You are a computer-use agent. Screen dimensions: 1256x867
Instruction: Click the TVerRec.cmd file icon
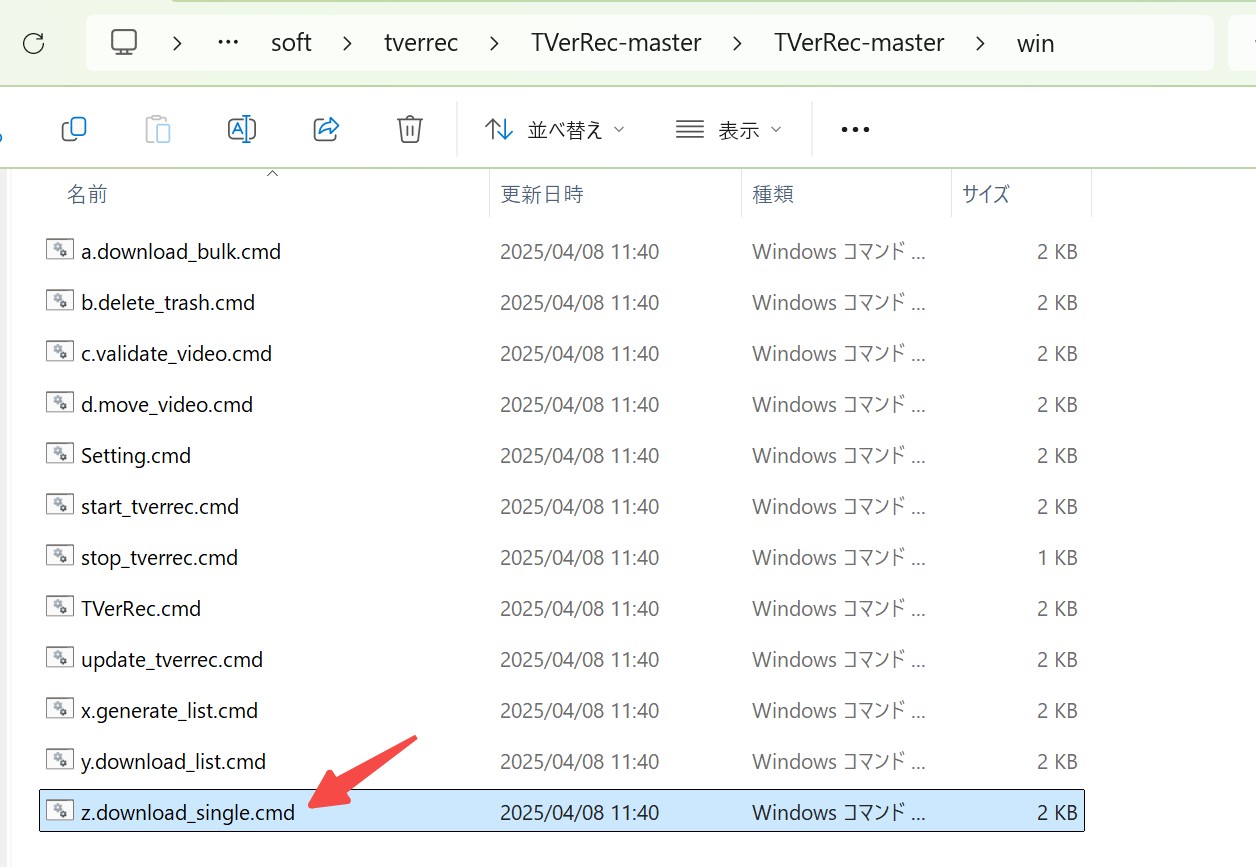60,608
